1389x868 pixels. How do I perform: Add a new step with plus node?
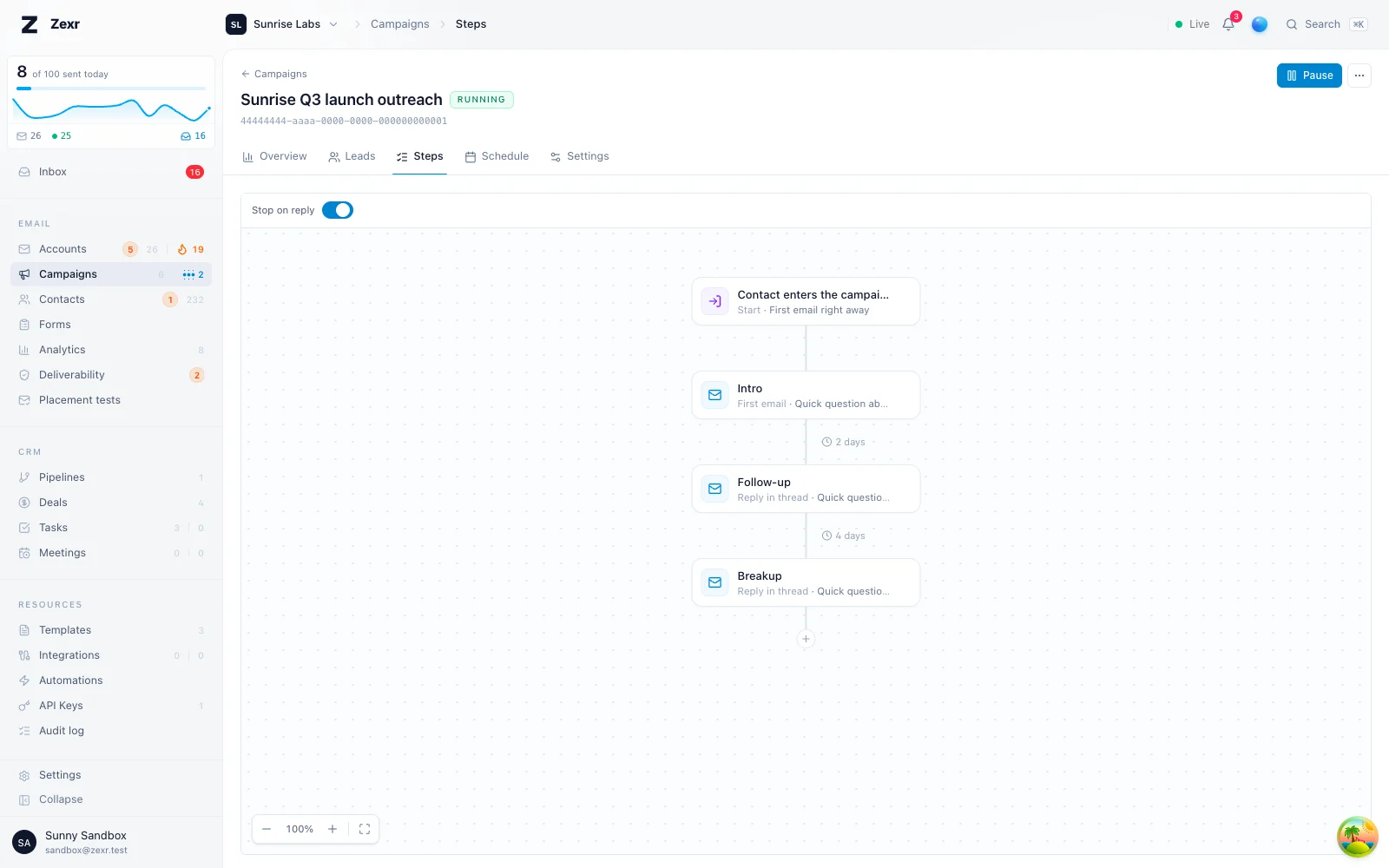[x=806, y=639]
